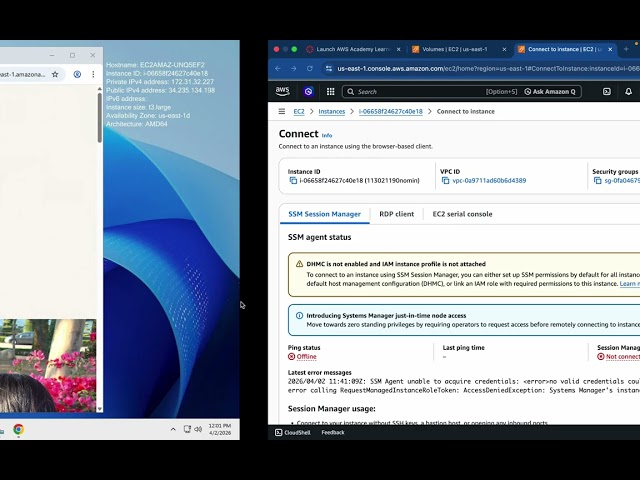Click the Offline ping status text
This screenshot has height=480, width=640.
click(306, 356)
